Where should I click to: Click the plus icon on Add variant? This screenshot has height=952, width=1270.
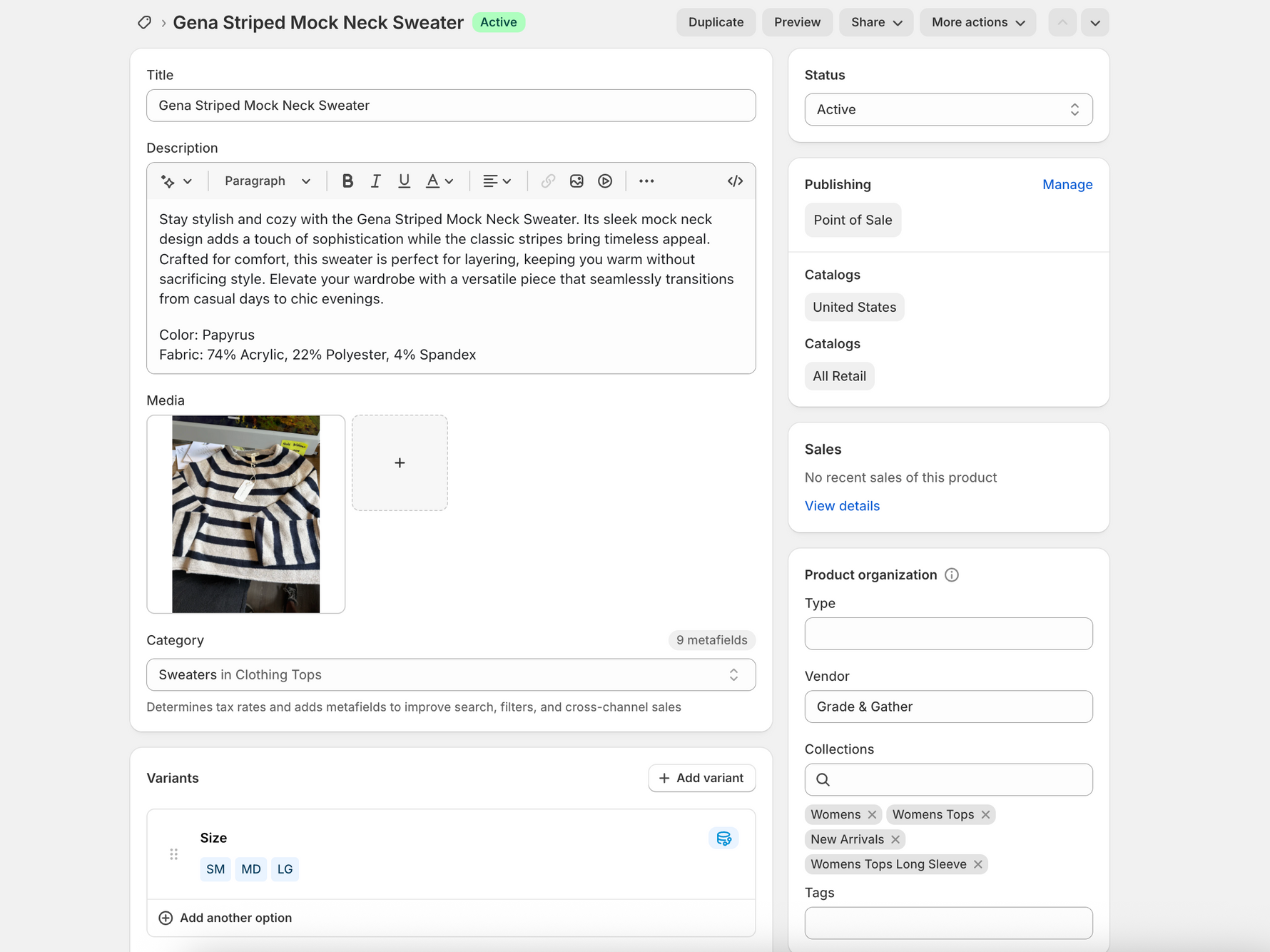coord(664,779)
